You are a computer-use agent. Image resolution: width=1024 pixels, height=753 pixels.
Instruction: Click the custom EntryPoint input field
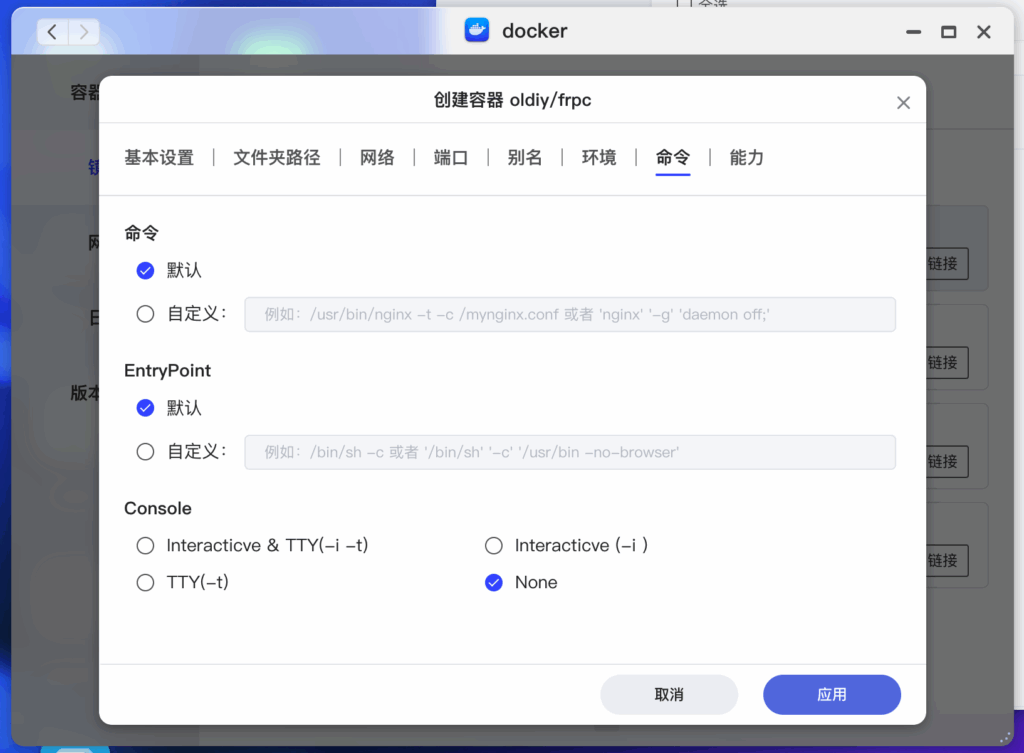pos(569,452)
